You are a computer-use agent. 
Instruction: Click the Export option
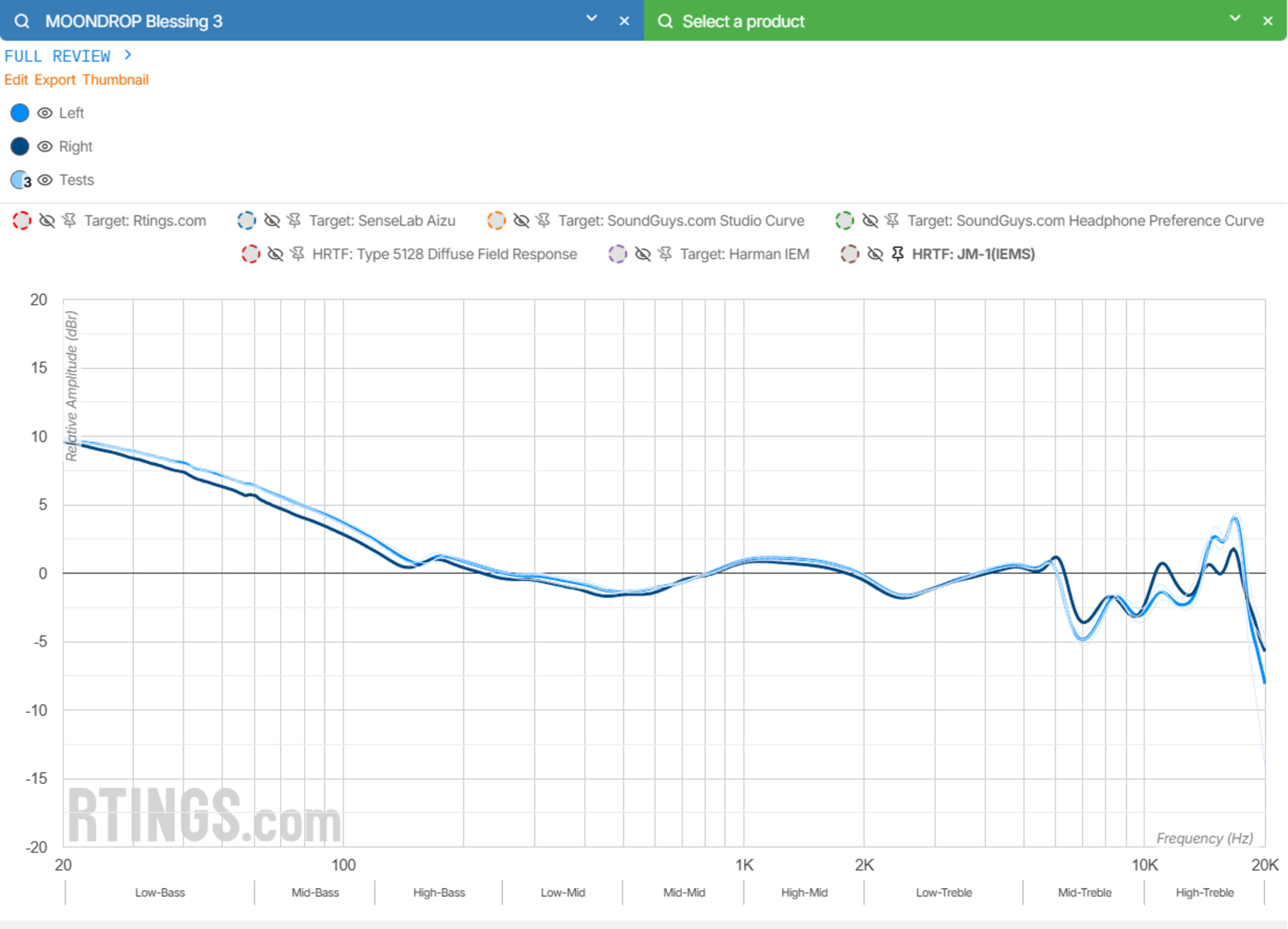[55, 79]
